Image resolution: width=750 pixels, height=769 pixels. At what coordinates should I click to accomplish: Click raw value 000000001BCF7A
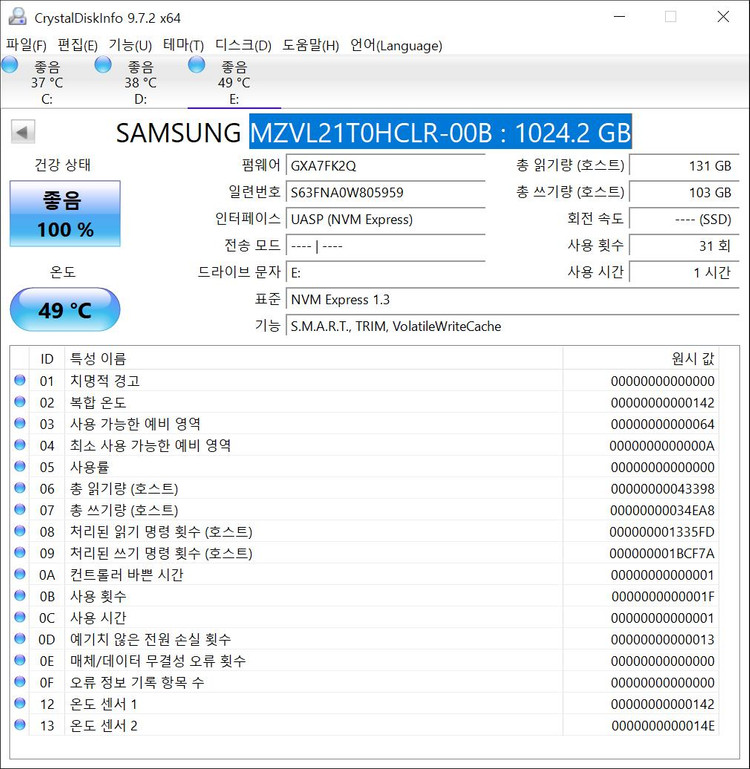pyautogui.click(x=662, y=553)
